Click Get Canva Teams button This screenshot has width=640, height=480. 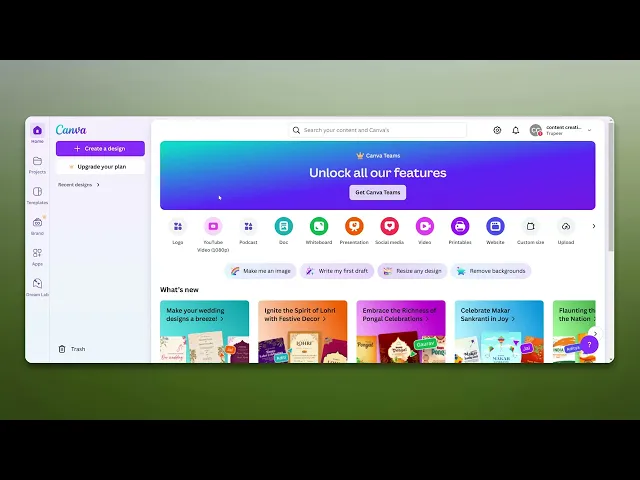coord(378,192)
